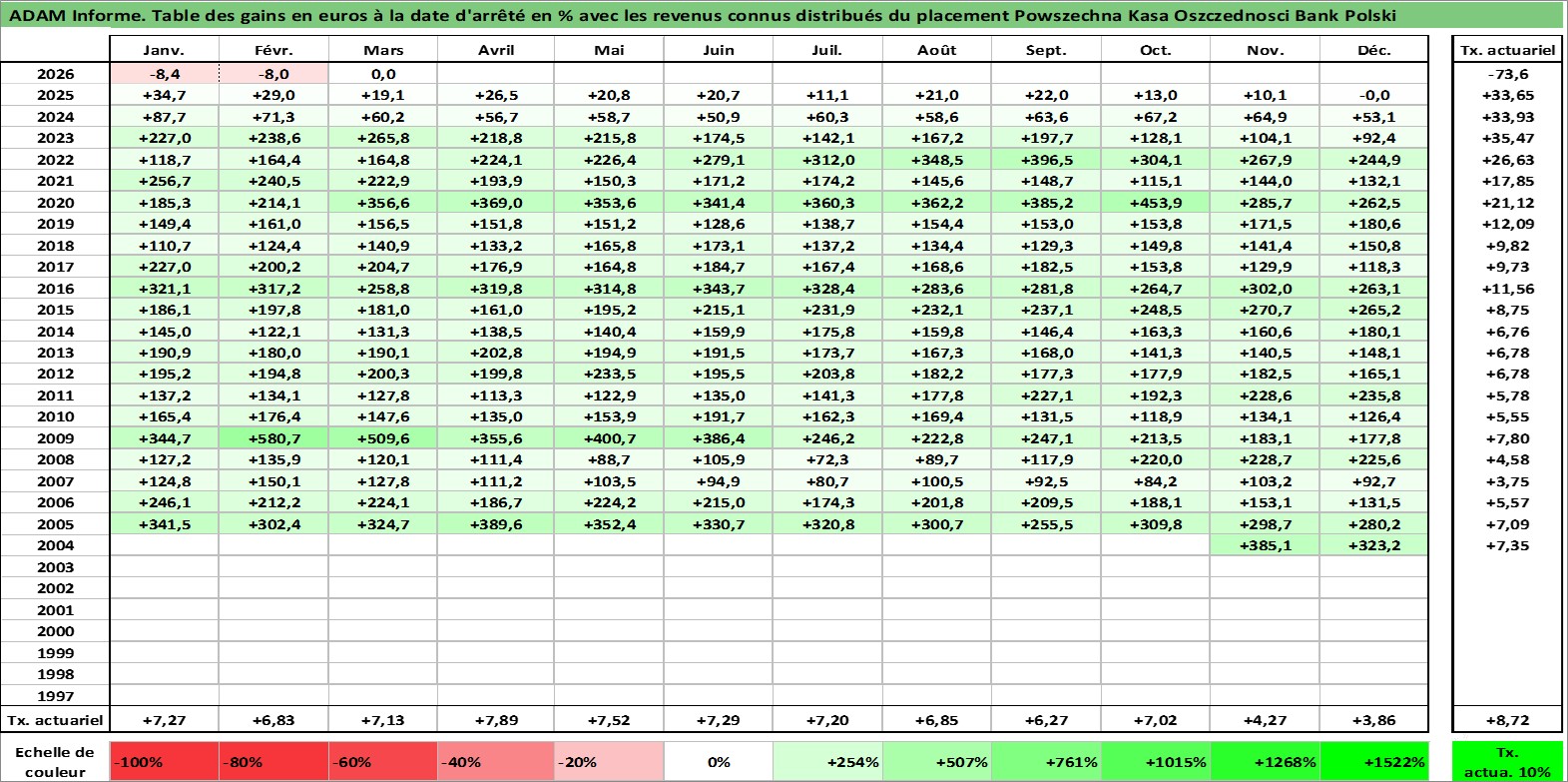Select the +453,9 cell for October 2020
The image size is (1568, 782).
[1155, 203]
